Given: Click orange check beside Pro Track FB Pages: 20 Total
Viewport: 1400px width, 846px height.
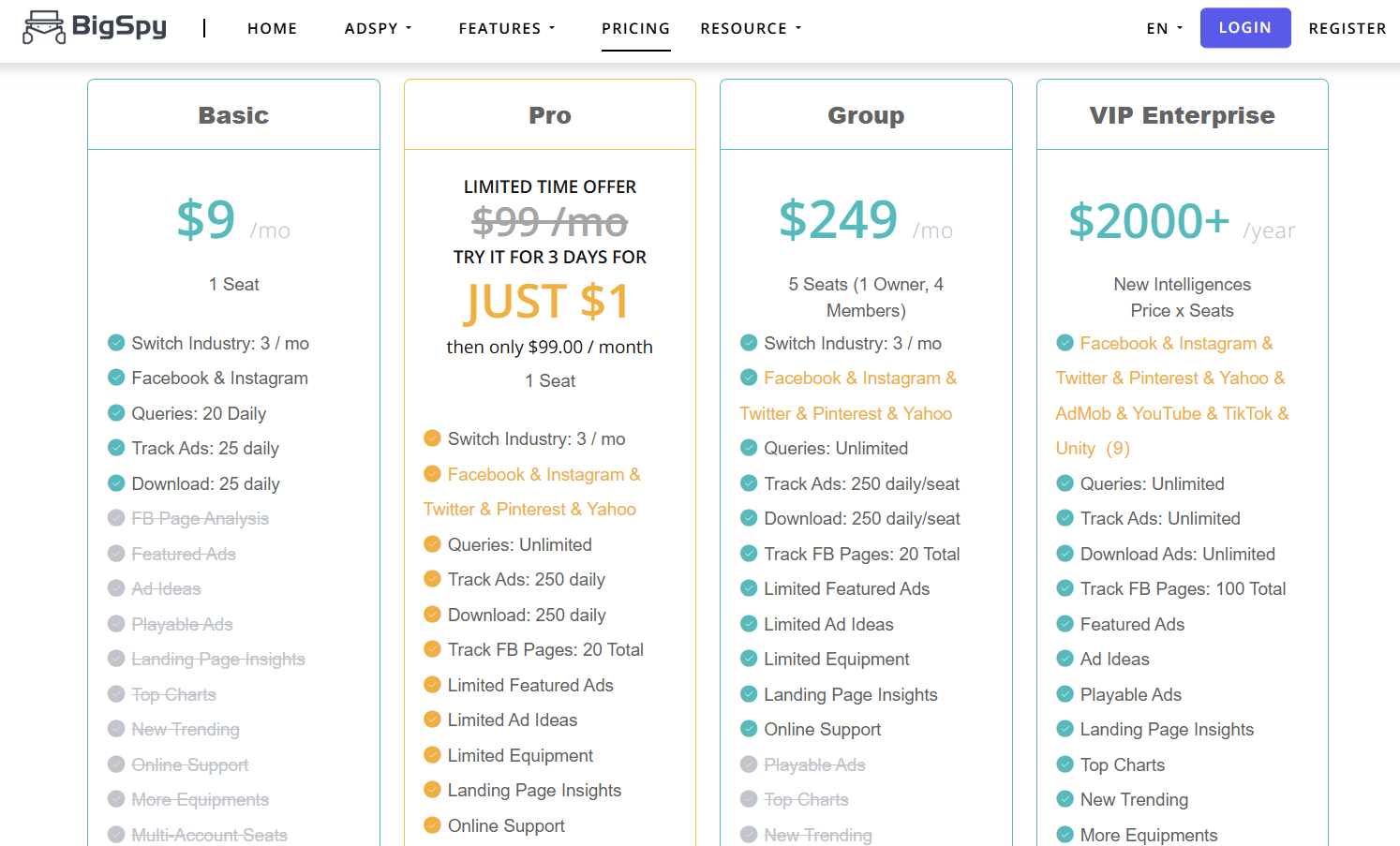Looking at the screenshot, I should click(432, 649).
